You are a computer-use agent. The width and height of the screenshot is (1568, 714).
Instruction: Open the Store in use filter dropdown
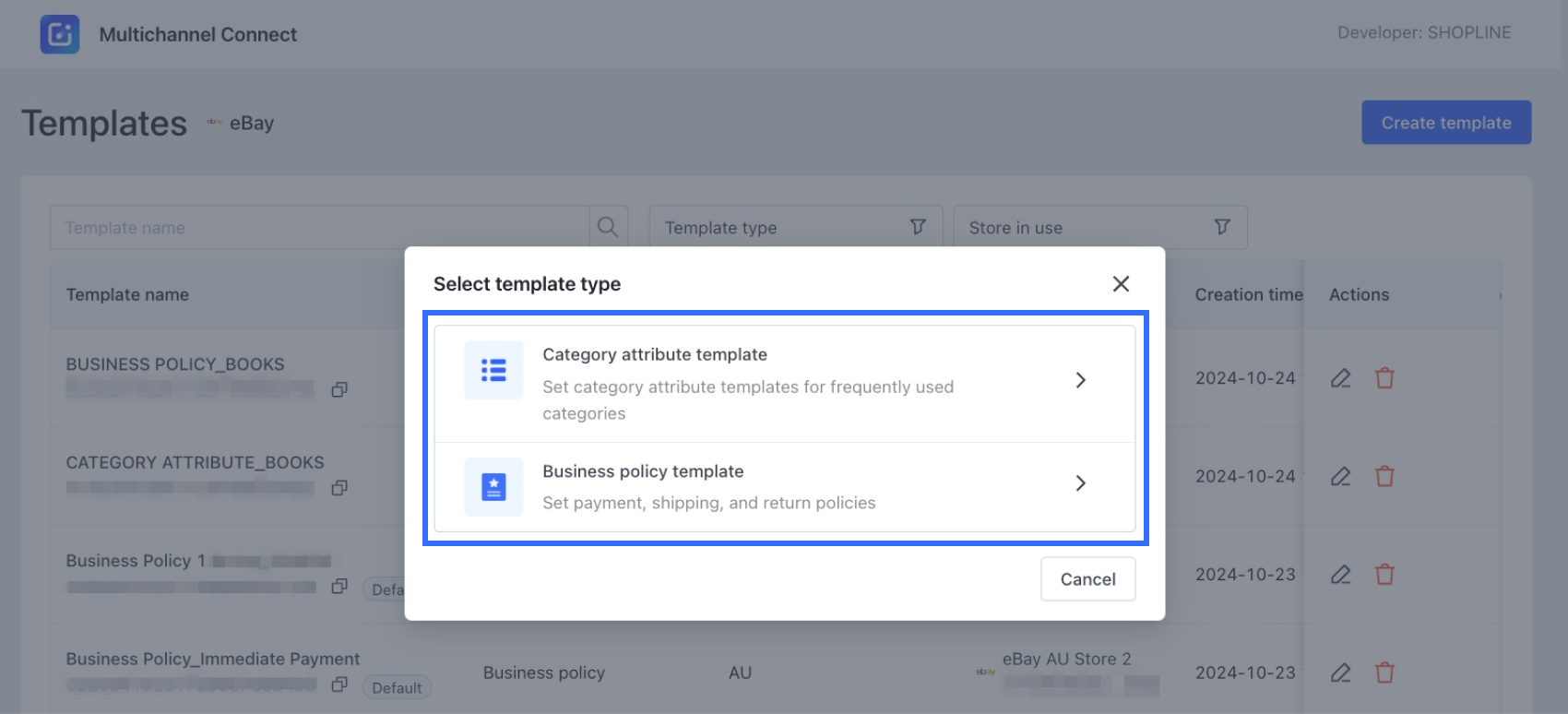(x=1099, y=227)
